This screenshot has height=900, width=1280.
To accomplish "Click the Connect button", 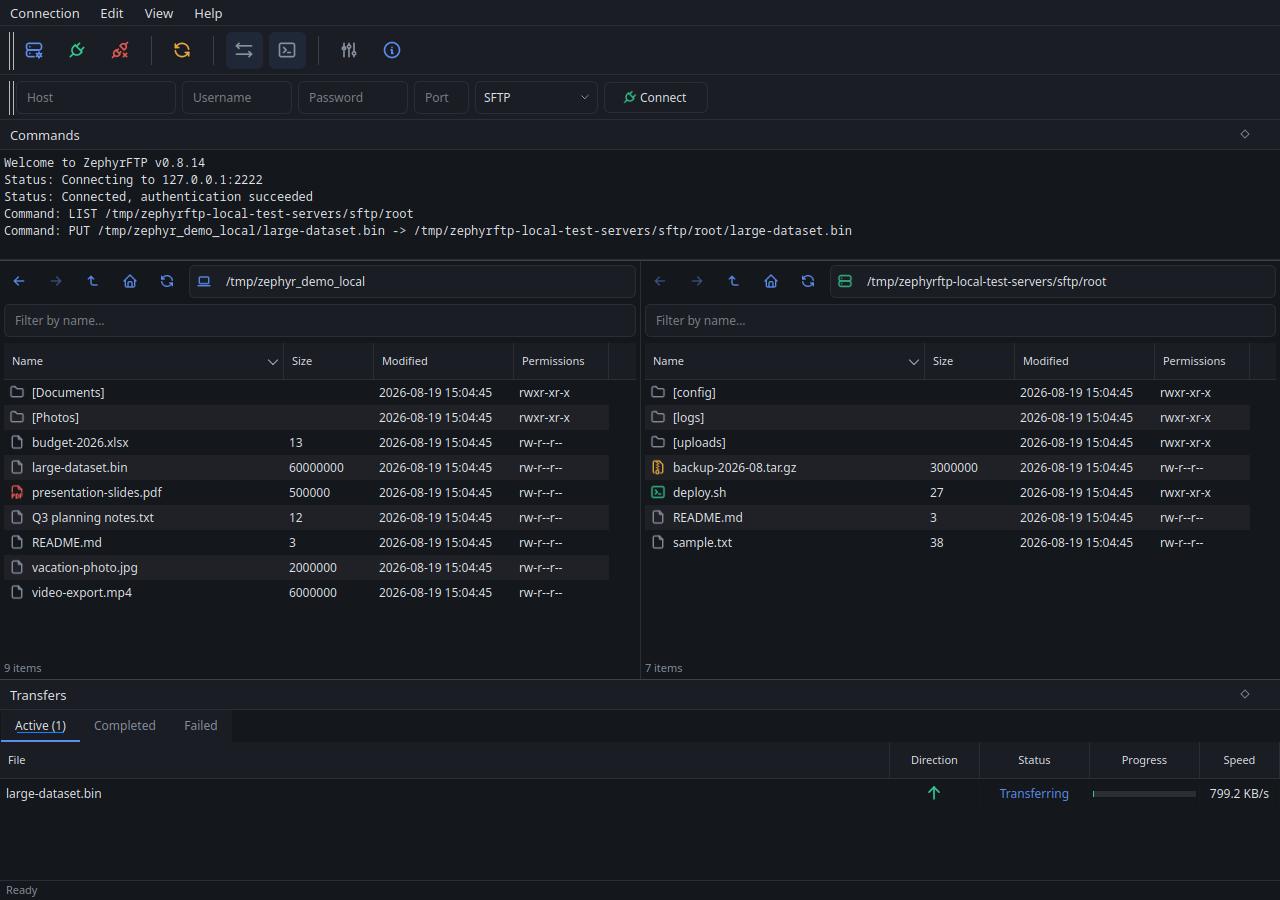I will [656, 97].
